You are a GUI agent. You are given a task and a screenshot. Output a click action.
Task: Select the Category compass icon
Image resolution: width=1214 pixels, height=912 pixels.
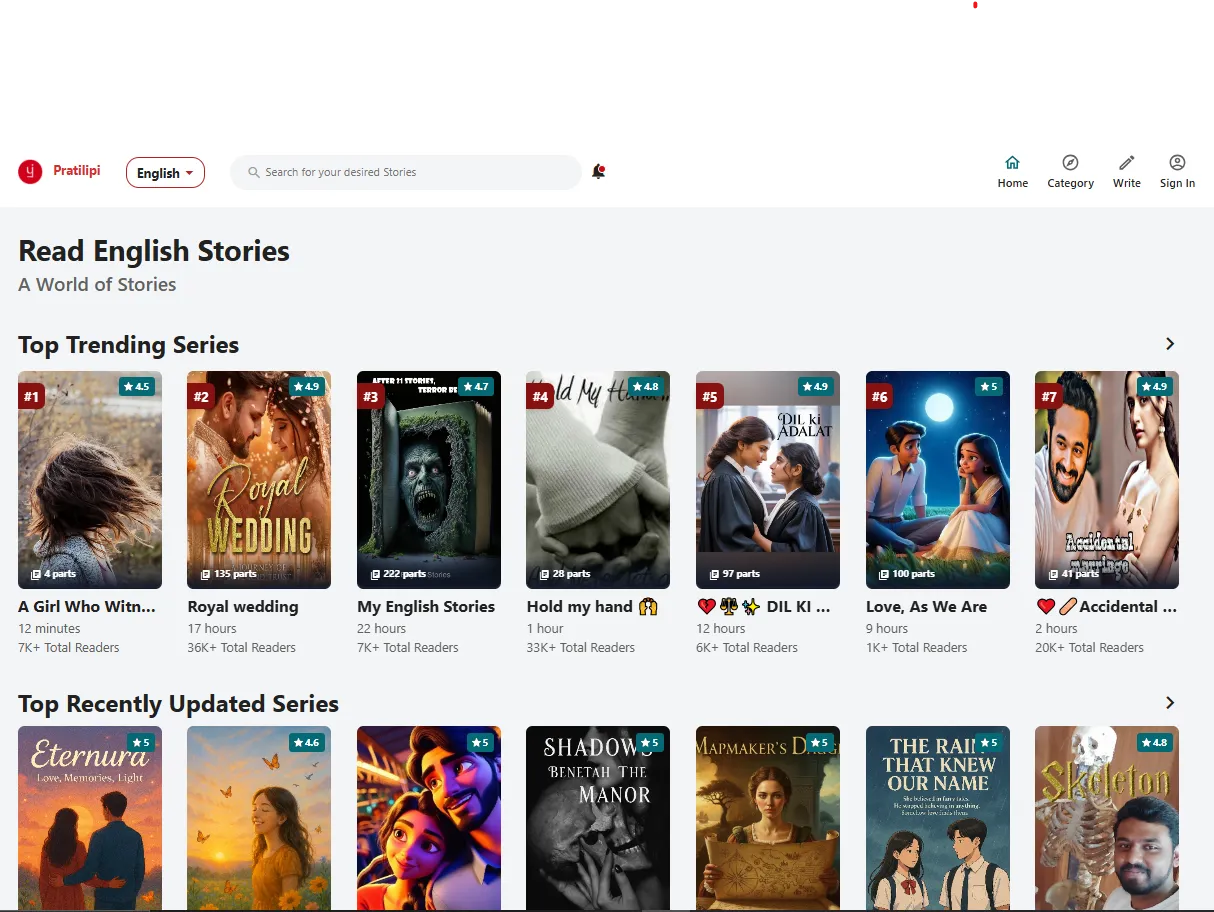point(1070,162)
